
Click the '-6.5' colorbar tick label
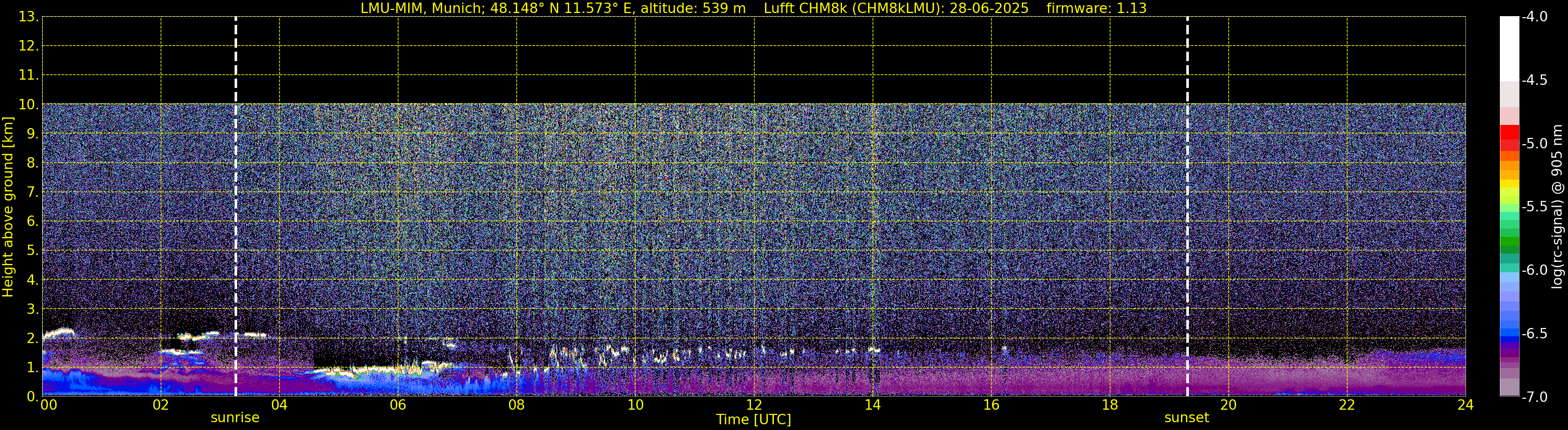[1535, 334]
